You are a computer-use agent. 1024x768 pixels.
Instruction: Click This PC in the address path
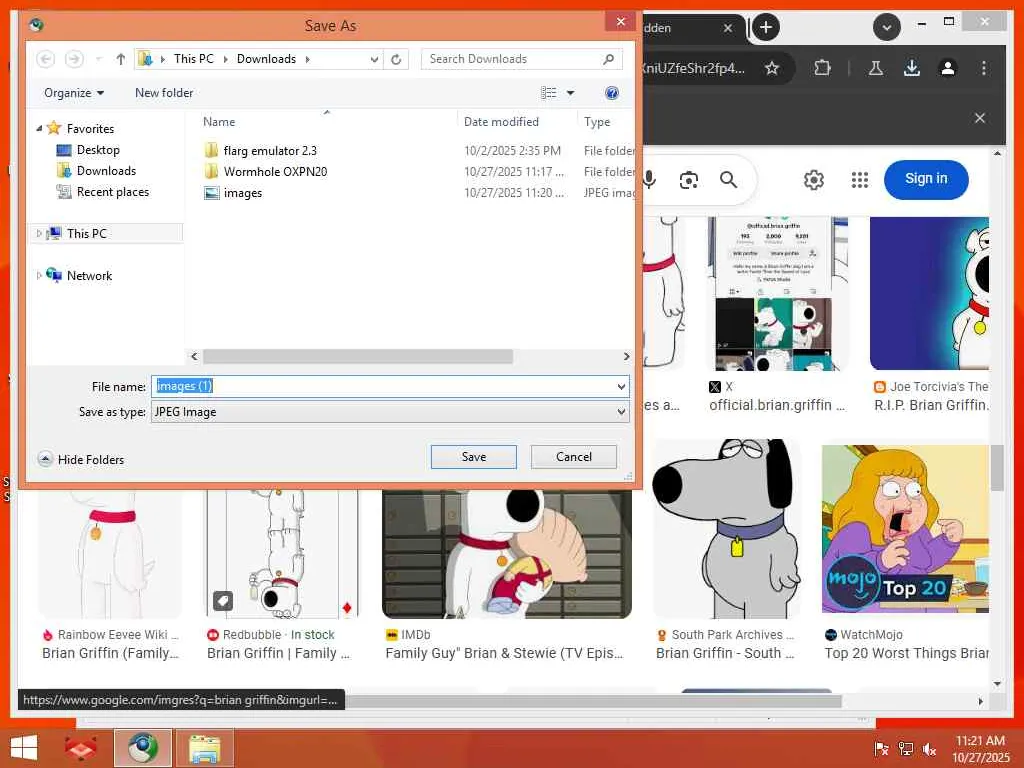tap(193, 59)
